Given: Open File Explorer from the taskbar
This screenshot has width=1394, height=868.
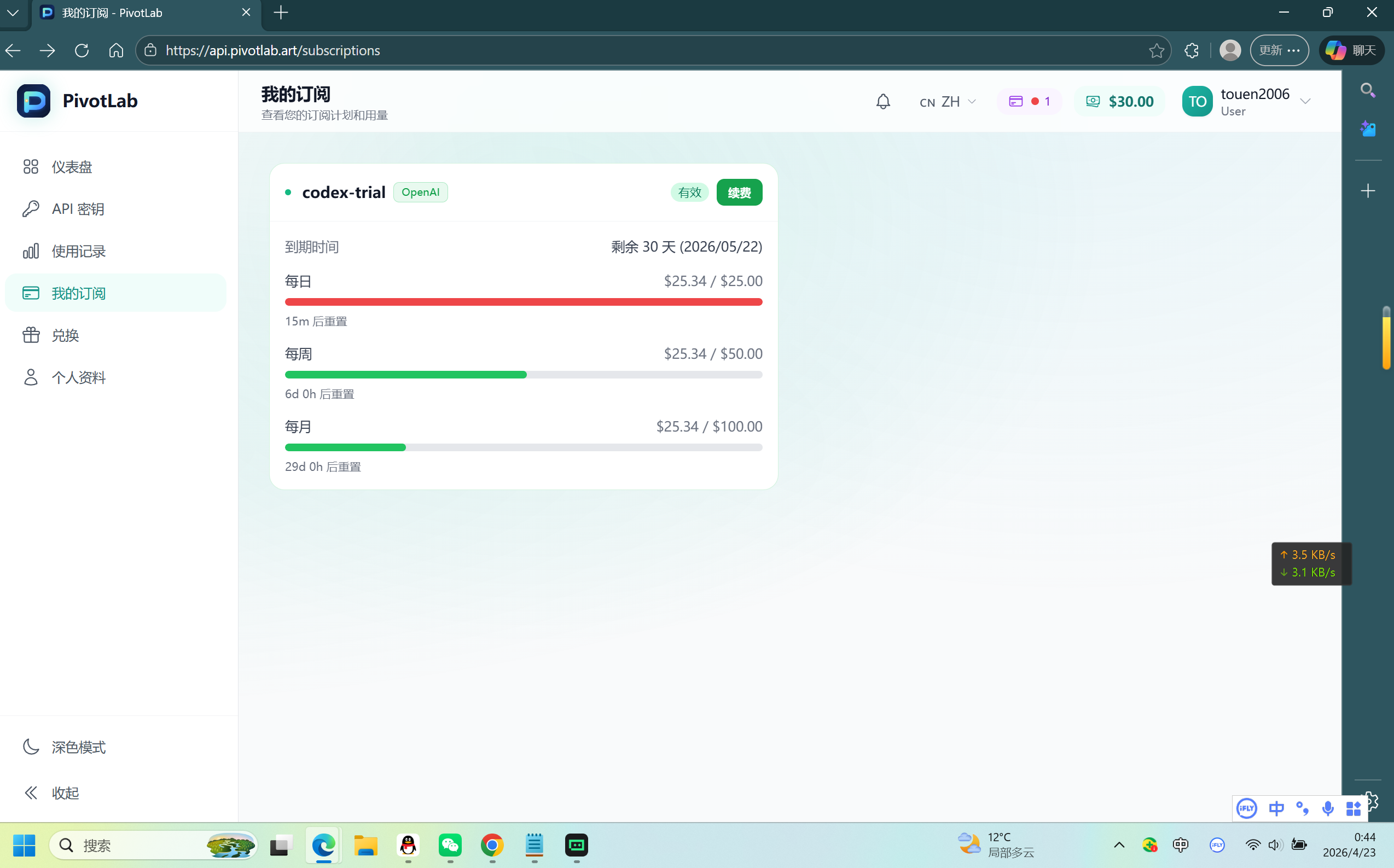Looking at the screenshot, I should click(365, 845).
